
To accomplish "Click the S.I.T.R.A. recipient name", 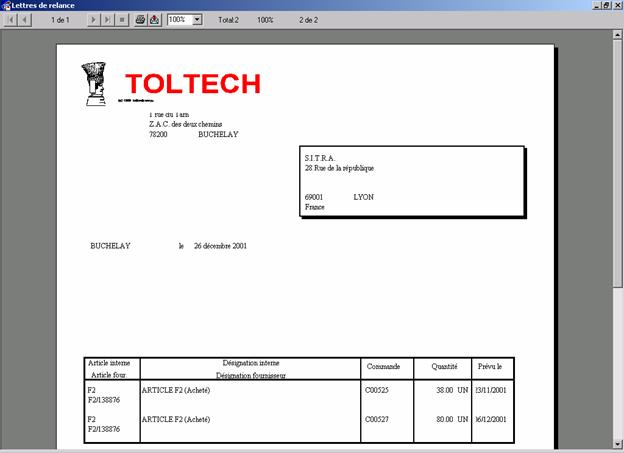I will 320,158.
